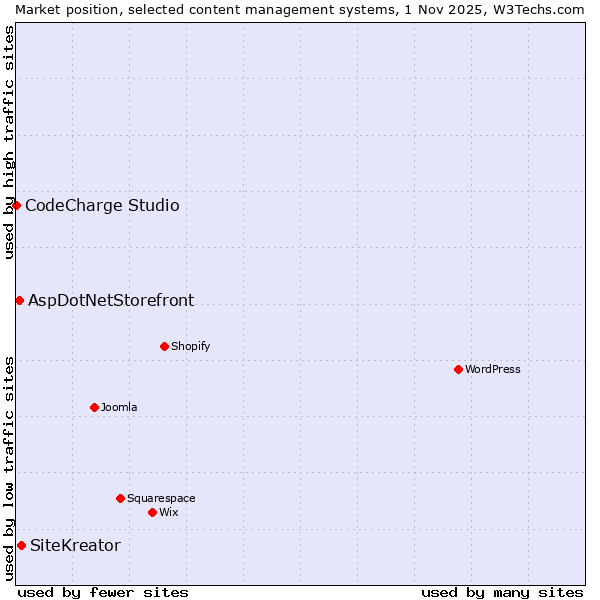The width and height of the screenshot is (600, 600).
Task: Click the SiteKreator red diamond marker
Action: [21, 545]
